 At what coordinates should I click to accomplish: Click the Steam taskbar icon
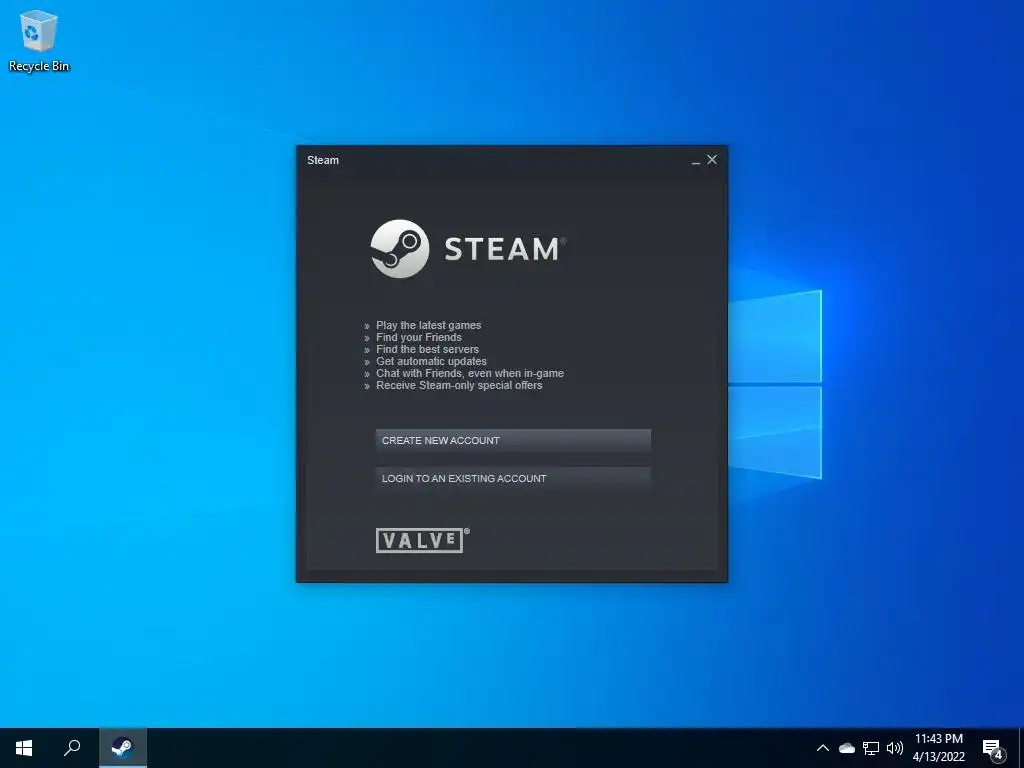(x=123, y=748)
